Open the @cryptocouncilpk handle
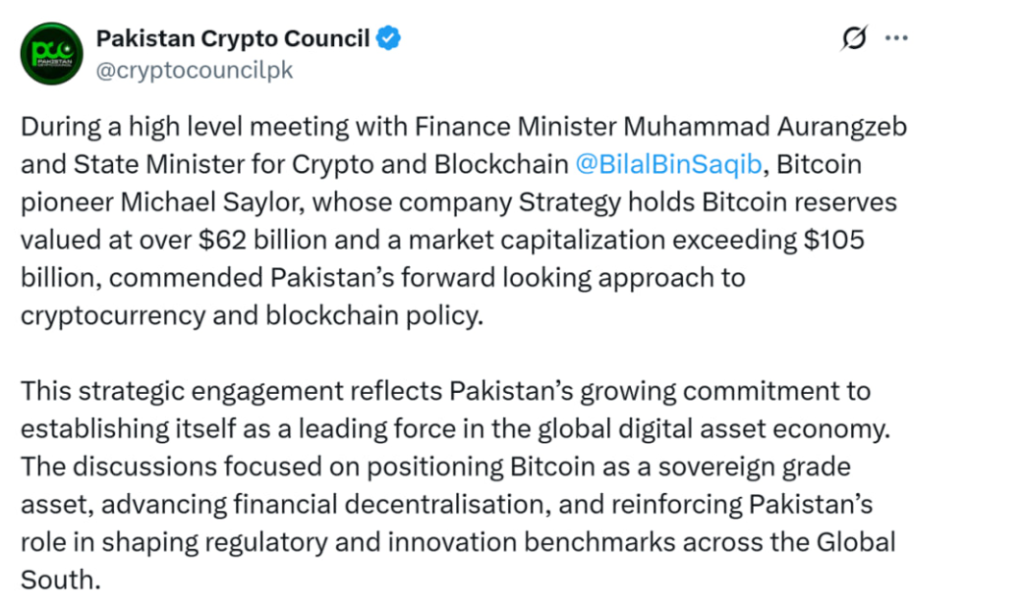The width and height of the screenshot is (1024, 611). pyautogui.click(x=194, y=72)
